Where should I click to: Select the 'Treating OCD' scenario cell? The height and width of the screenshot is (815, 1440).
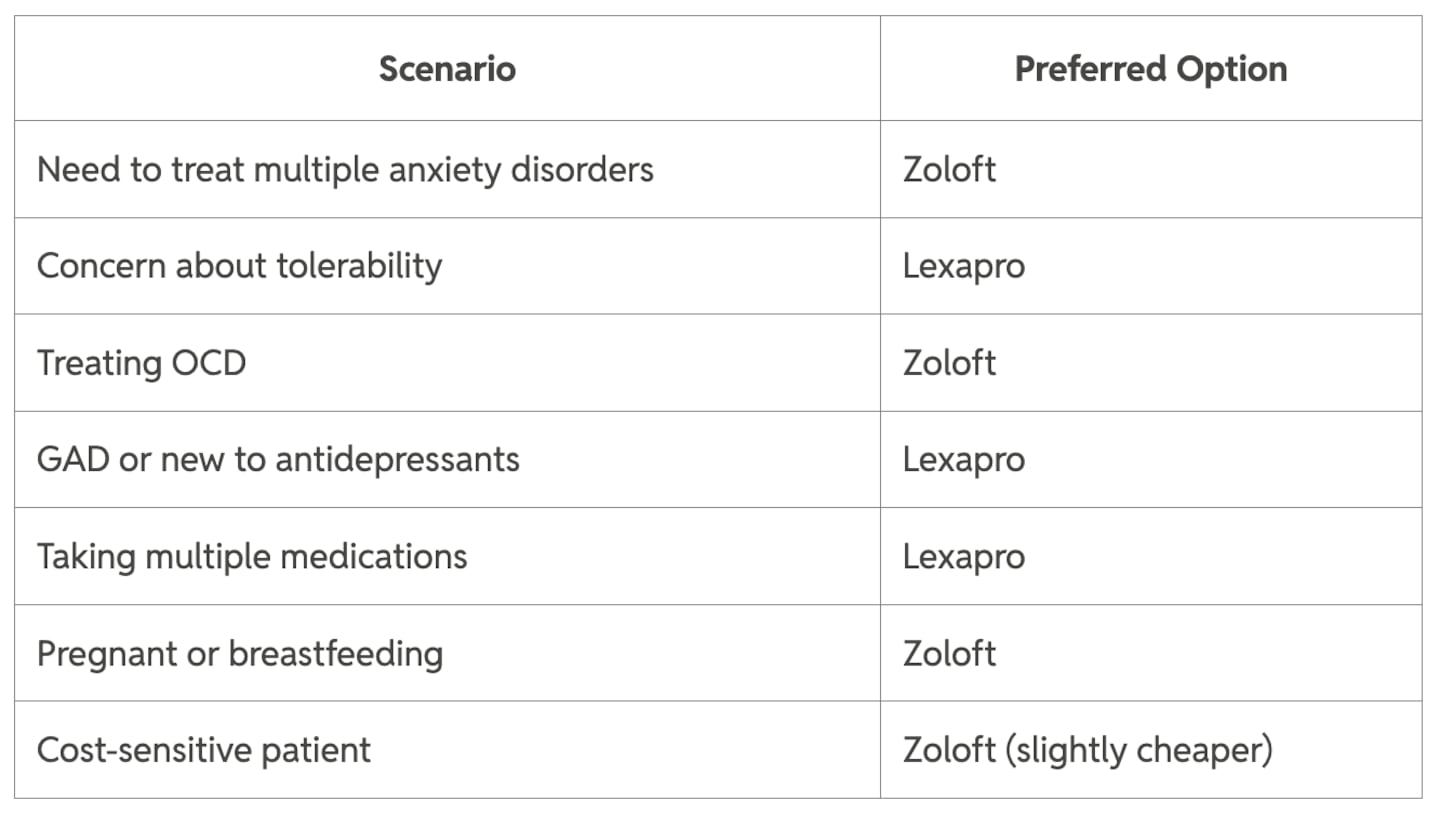[x=141, y=362]
